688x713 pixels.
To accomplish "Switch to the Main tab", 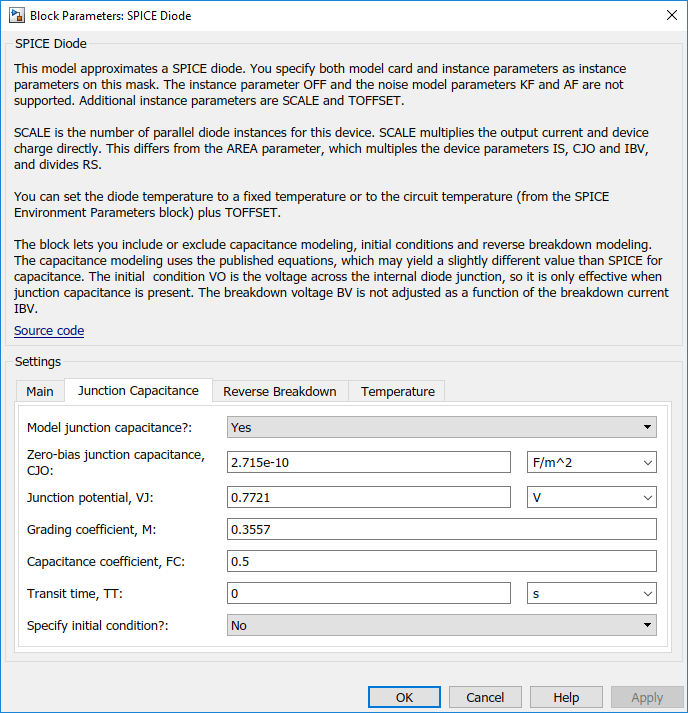I will [40, 392].
